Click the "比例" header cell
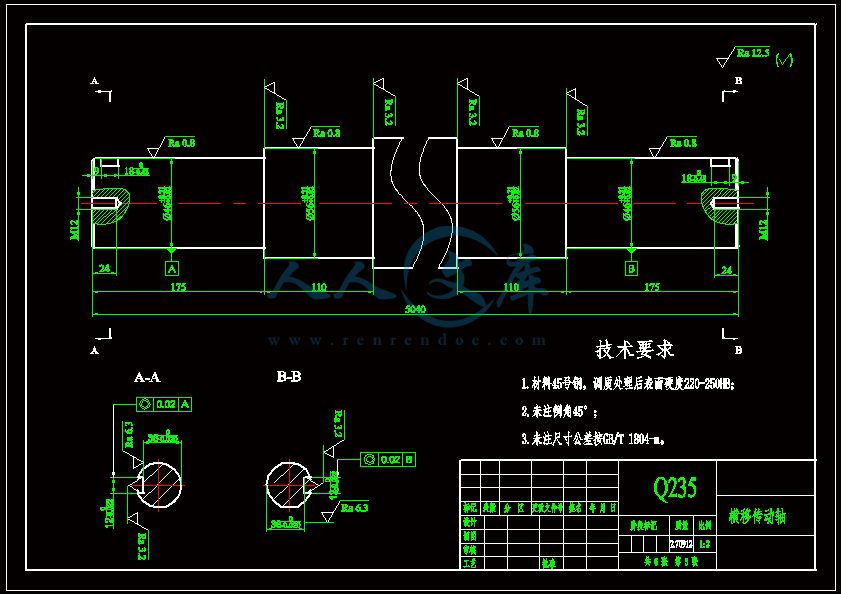This screenshot has height=594, width=841. pos(705,526)
